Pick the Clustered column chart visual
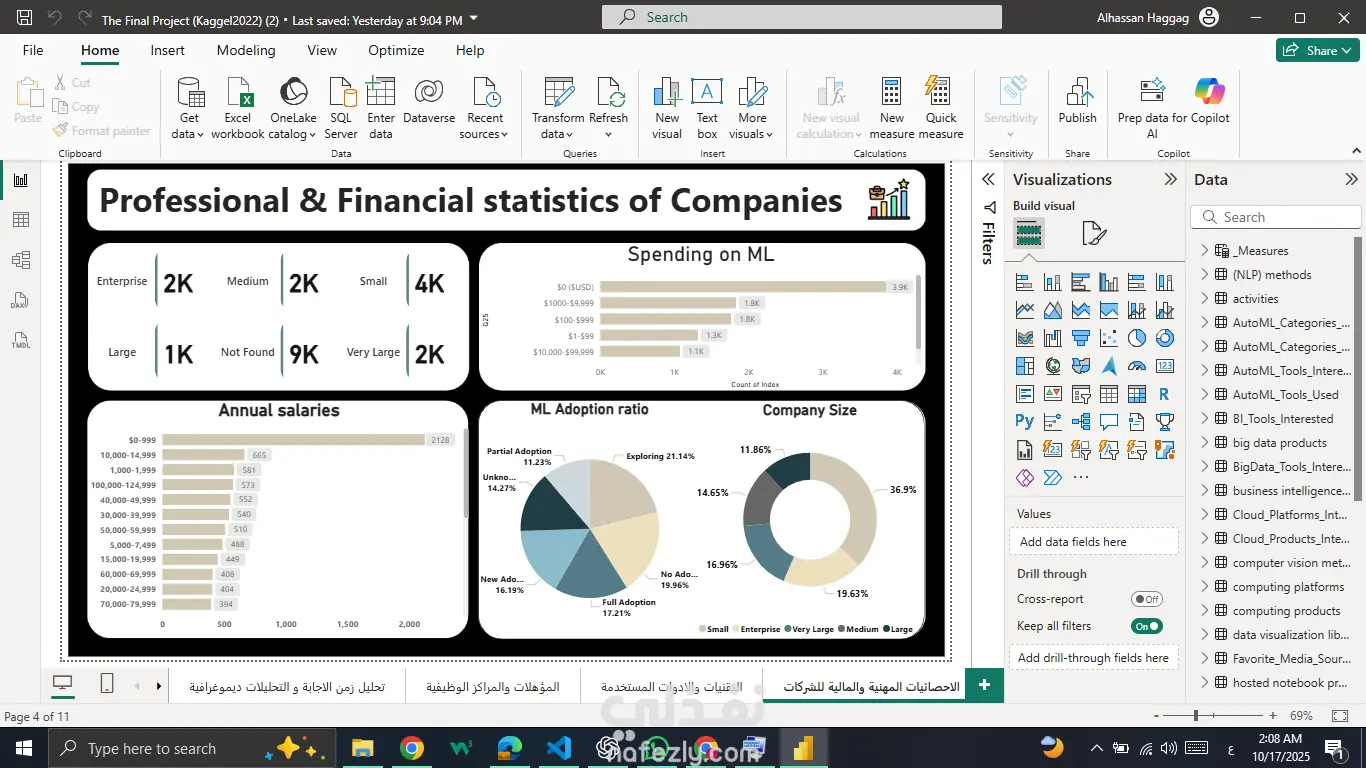Screen dimensions: 1366x768 pos(1109,282)
